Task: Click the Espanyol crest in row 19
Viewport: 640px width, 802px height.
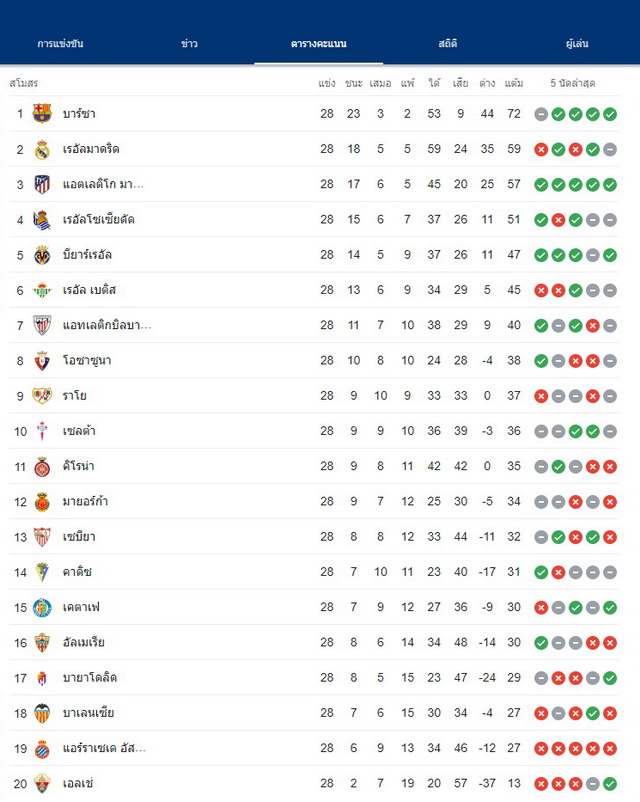Action: coord(42,749)
